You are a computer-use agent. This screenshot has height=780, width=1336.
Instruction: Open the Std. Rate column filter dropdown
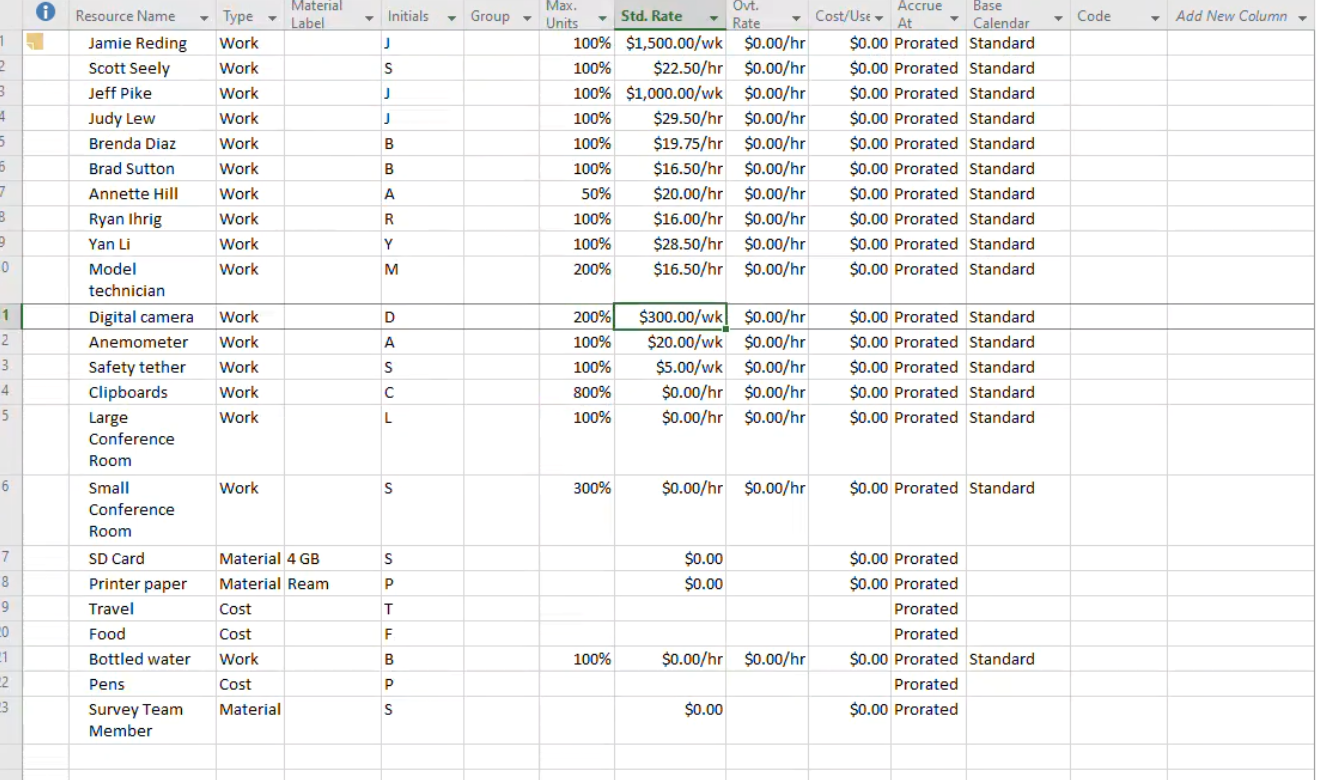(714, 16)
